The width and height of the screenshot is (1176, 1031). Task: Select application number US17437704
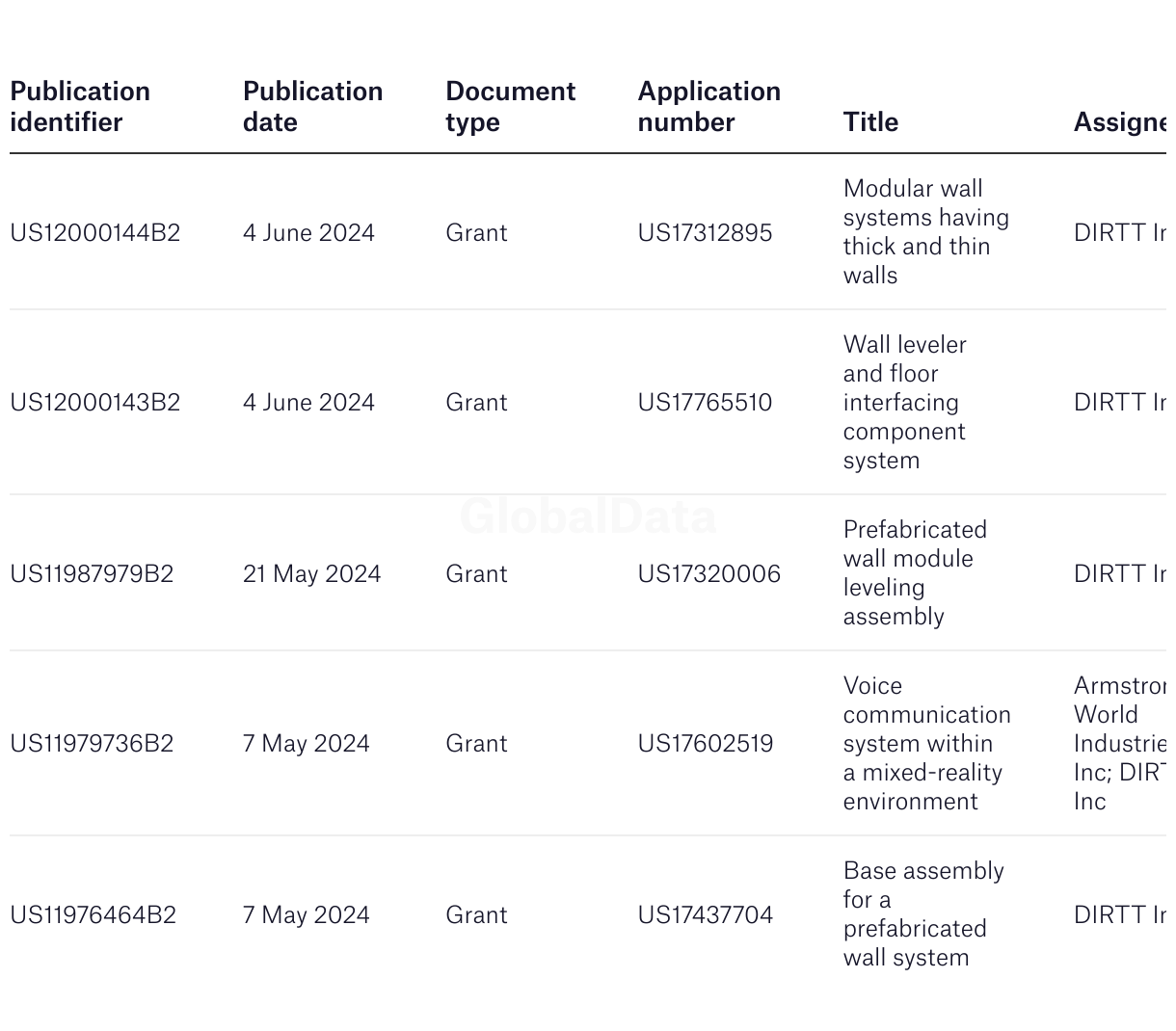click(706, 915)
